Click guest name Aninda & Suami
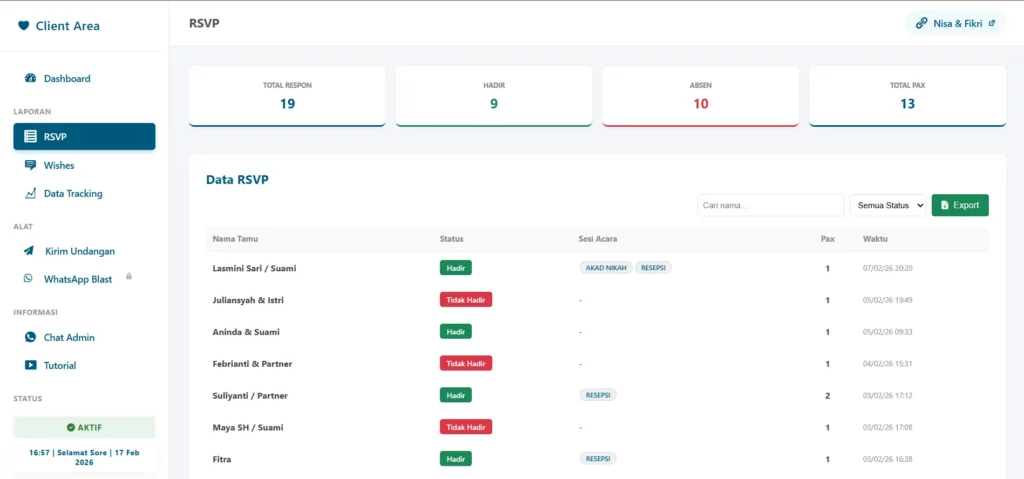The width and height of the screenshot is (1024, 479). pyautogui.click(x=246, y=332)
